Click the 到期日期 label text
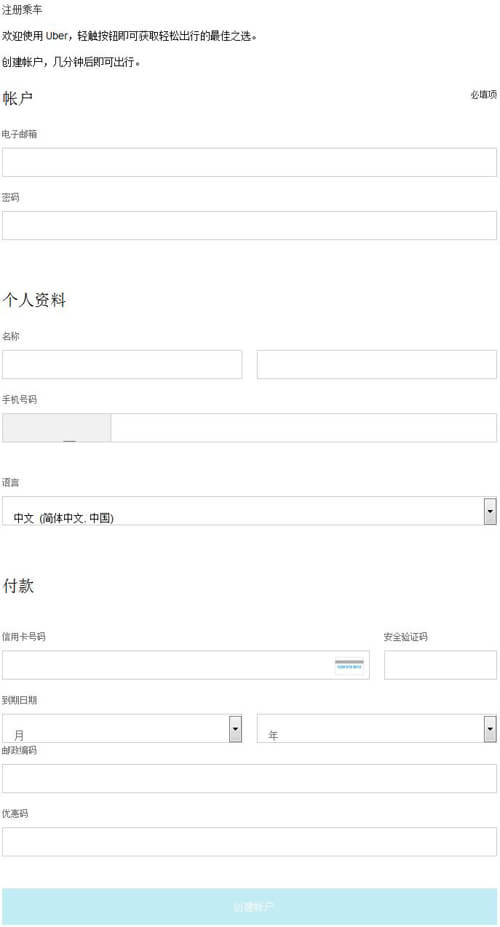 (x=20, y=700)
